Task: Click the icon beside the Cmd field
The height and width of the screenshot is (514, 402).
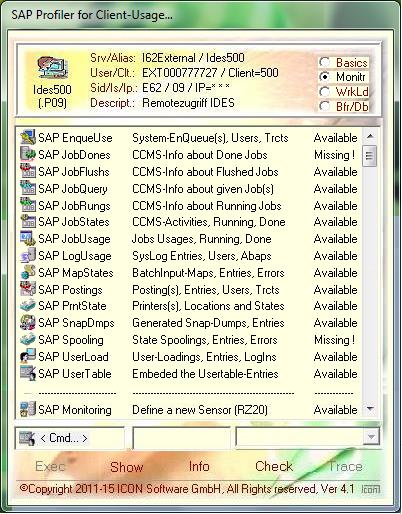Action: [27, 438]
